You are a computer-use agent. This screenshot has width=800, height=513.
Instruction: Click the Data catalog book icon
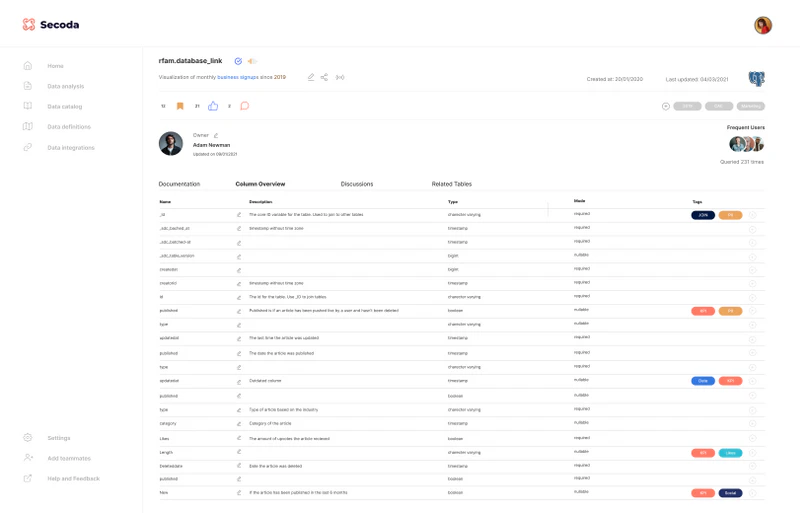[28, 106]
